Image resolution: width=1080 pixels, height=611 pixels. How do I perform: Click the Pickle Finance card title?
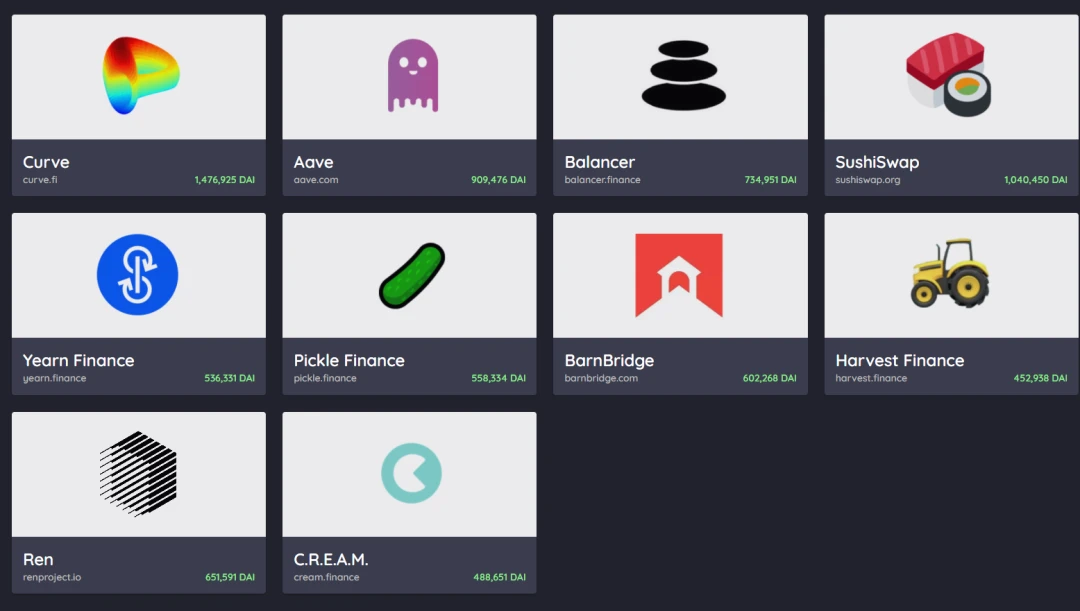coord(349,360)
